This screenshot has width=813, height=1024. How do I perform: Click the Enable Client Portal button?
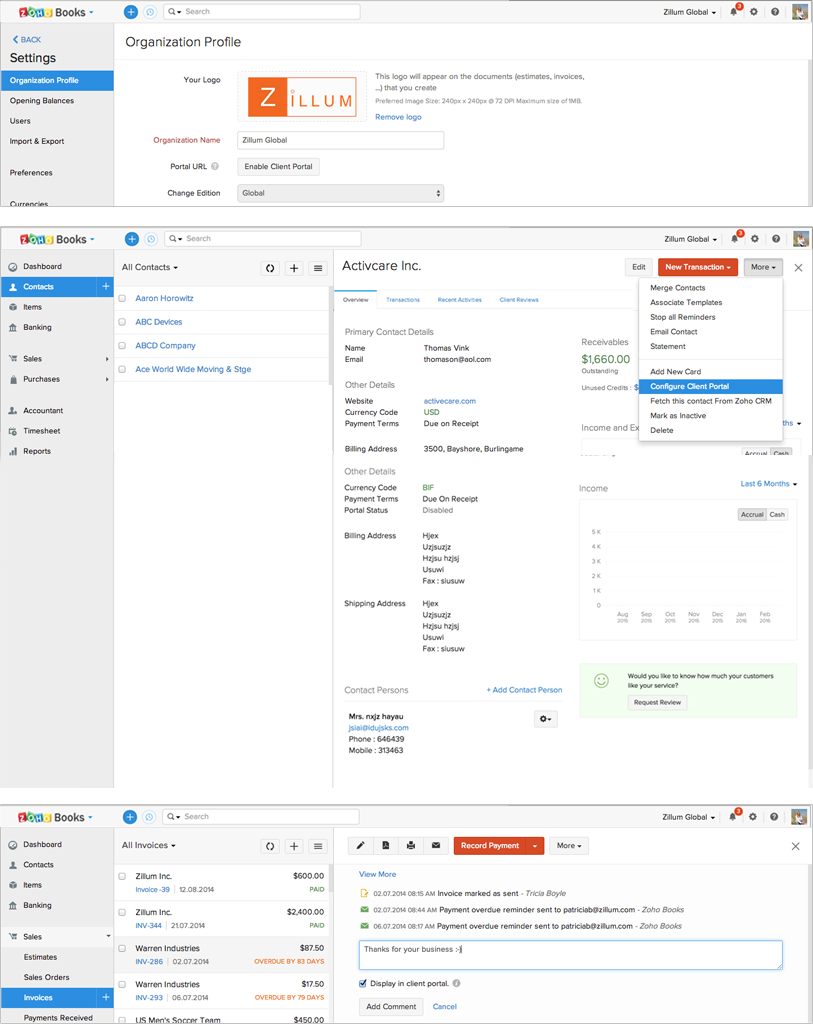pyautogui.click(x=278, y=167)
